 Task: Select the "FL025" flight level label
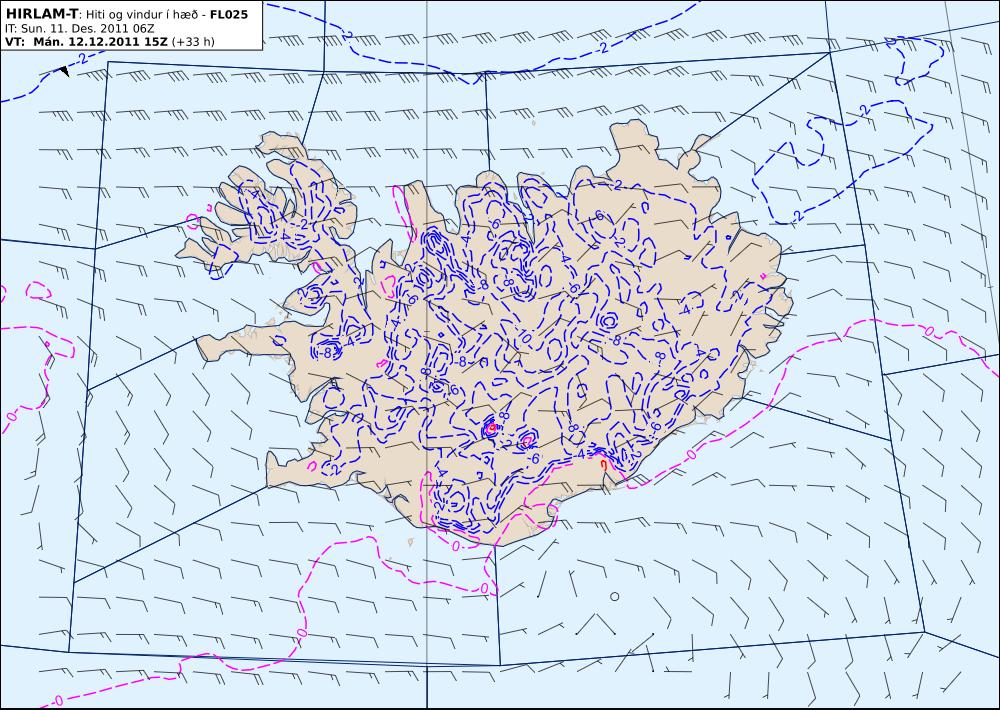click(x=228, y=14)
